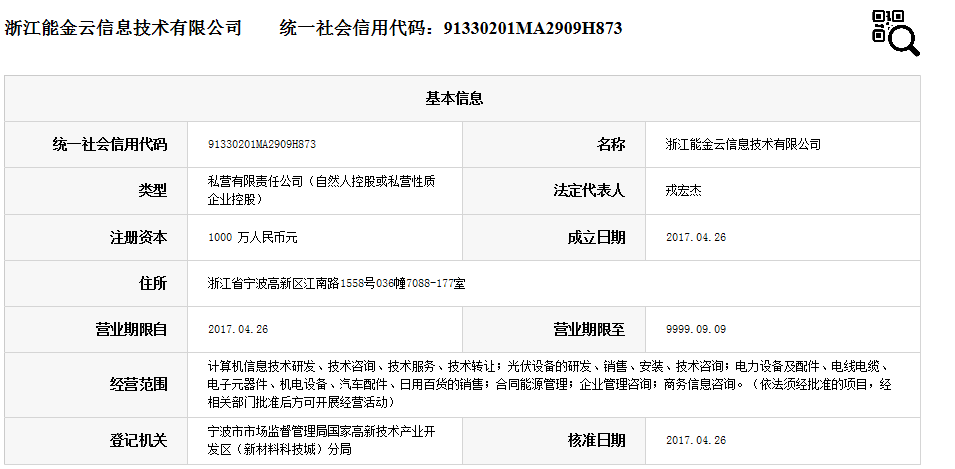Select the address 浙江省宁波高新区江南路1558号
The image size is (955, 469).
pos(336,283)
